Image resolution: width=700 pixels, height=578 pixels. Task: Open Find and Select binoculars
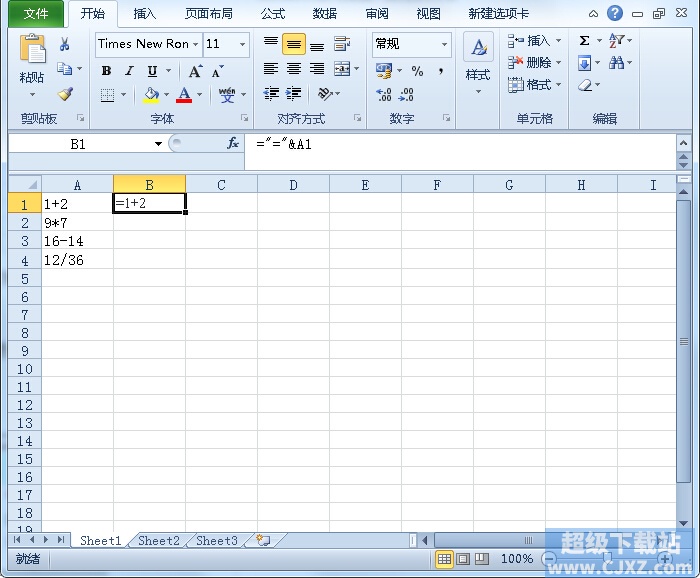tap(617, 63)
